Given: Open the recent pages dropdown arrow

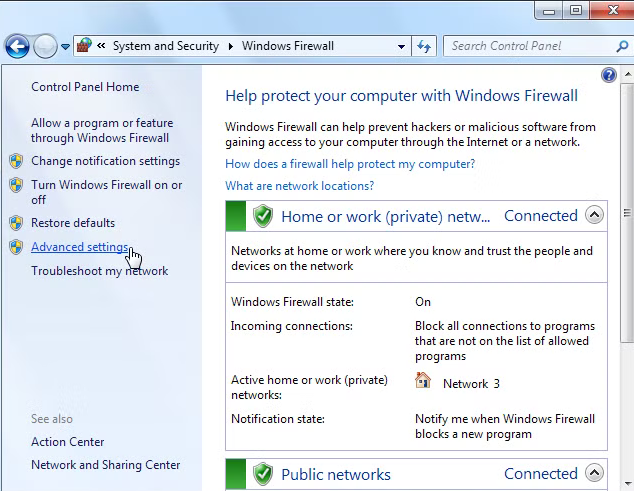Looking at the screenshot, I should click(x=65, y=47).
